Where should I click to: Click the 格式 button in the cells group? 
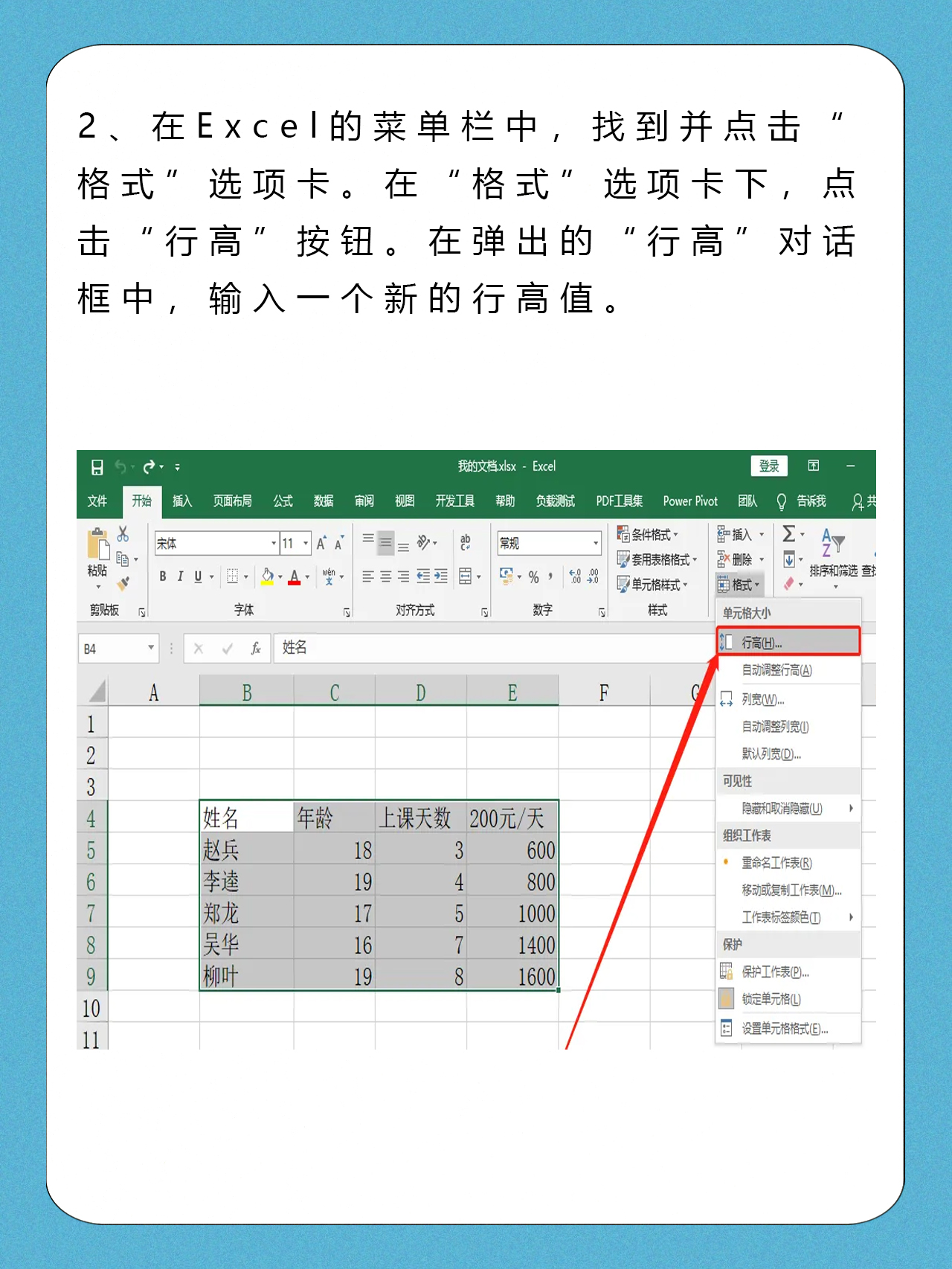pos(739,585)
